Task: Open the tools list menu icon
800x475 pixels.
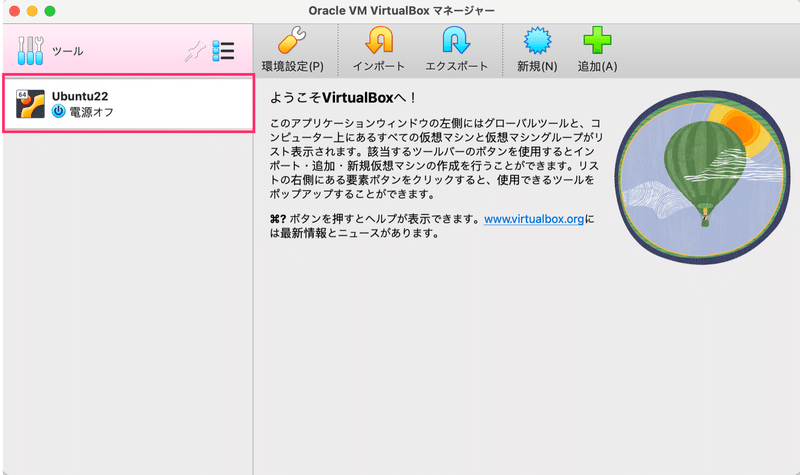Action: (223, 51)
